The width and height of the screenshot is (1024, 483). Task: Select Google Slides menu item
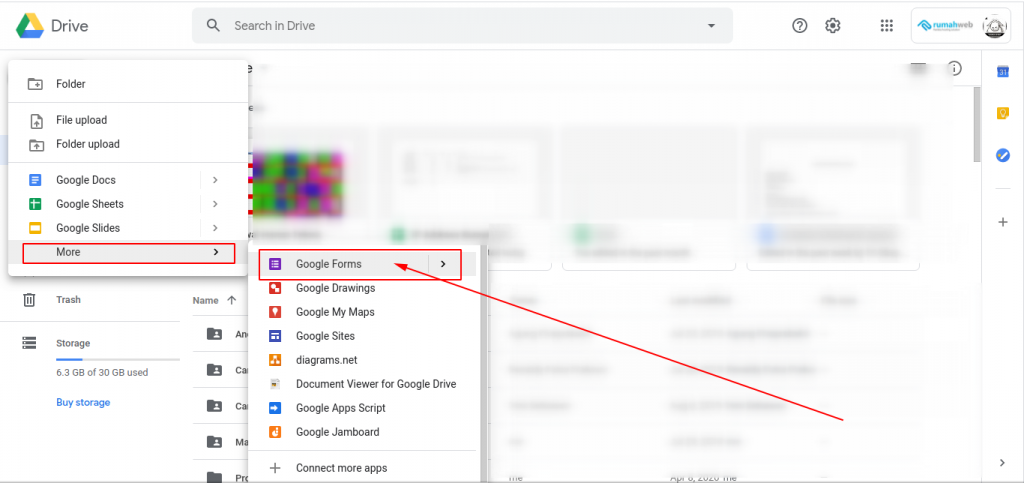point(128,228)
